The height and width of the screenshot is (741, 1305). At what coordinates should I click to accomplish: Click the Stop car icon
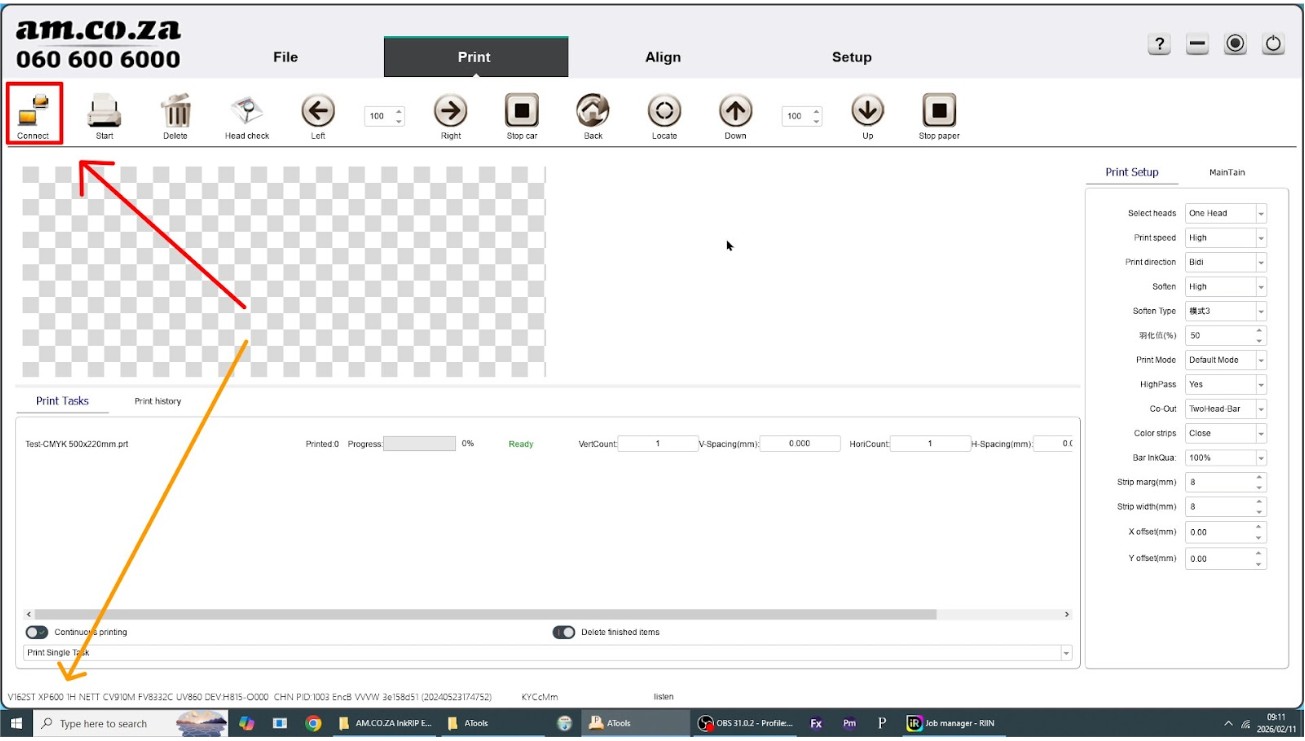pos(521,110)
